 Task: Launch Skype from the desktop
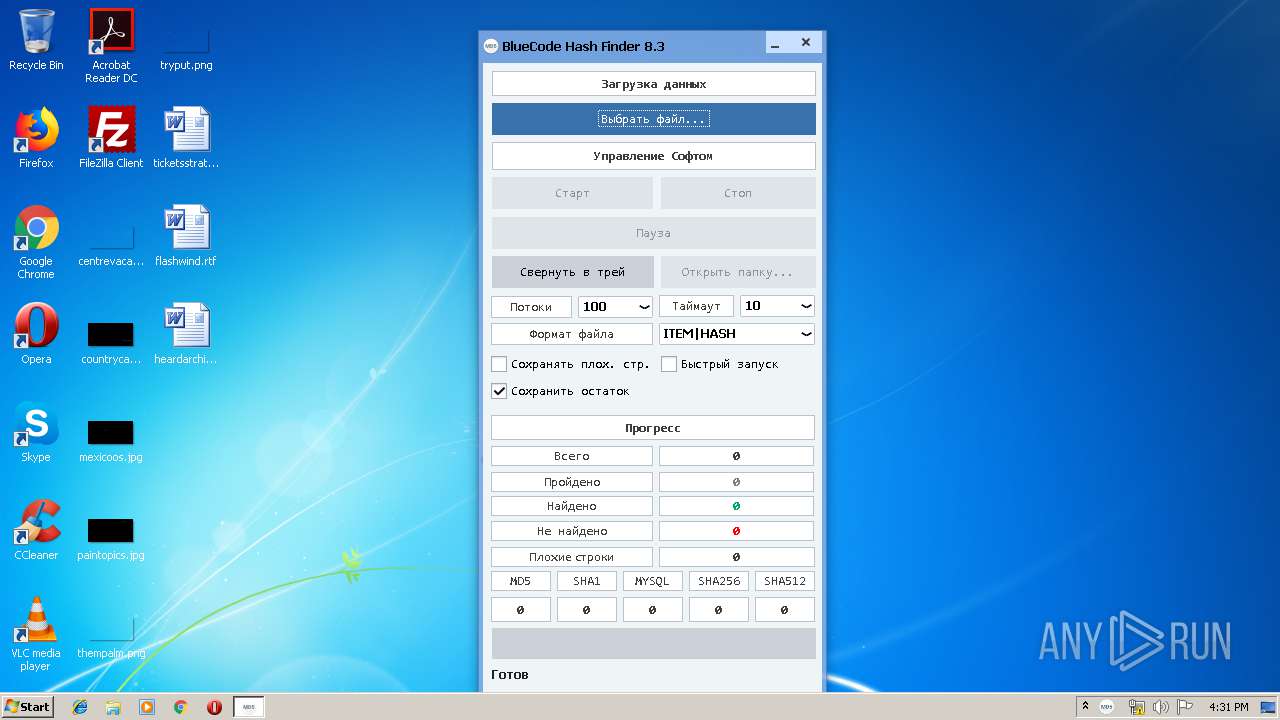click(x=36, y=432)
